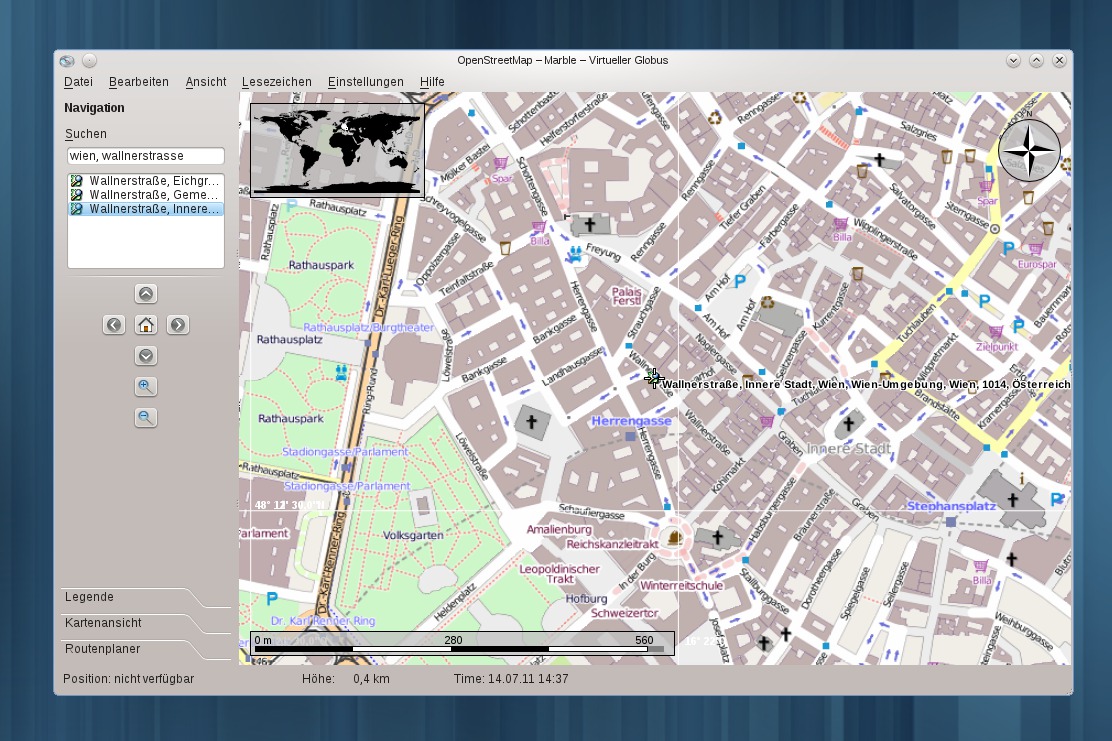Pan the map right with the right arrow
This screenshot has height=741, width=1112.
[178, 325]
